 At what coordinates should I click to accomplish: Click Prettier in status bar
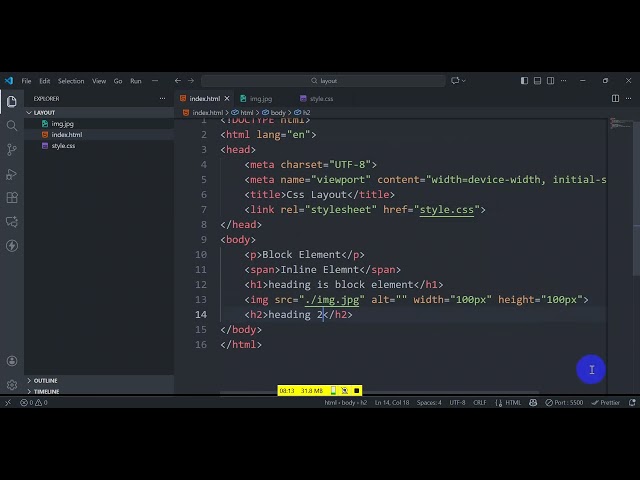605,402
